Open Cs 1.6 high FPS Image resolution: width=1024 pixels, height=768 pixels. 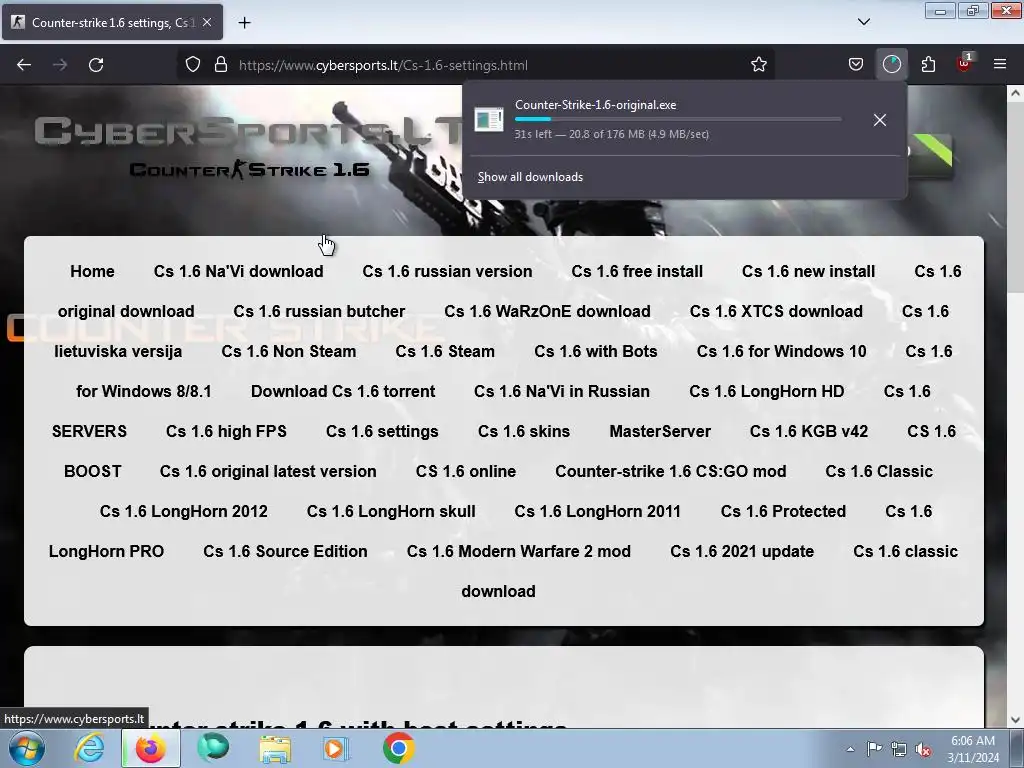[x=226, y=432]
